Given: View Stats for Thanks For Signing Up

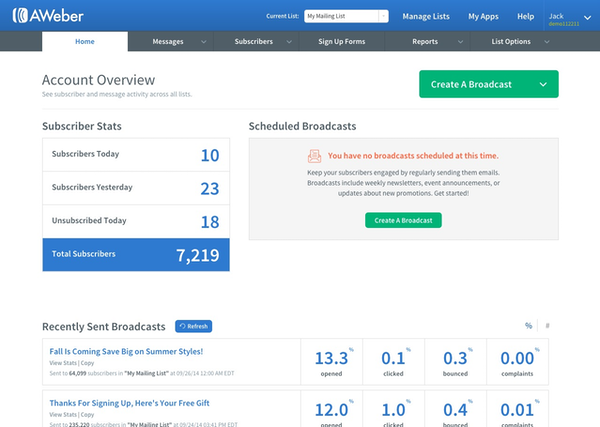Looking at the screenshot, I should 63,414.
